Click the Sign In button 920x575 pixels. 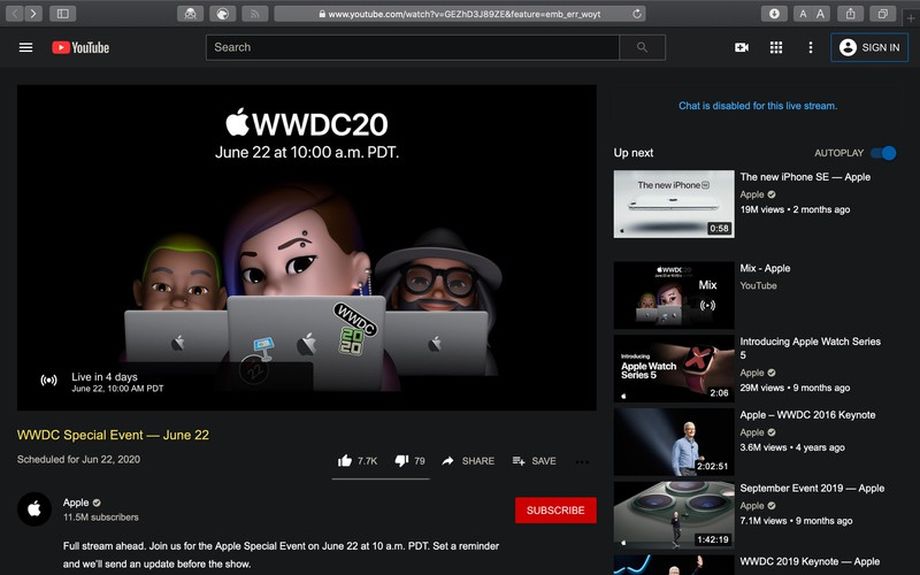pos(869,47)
